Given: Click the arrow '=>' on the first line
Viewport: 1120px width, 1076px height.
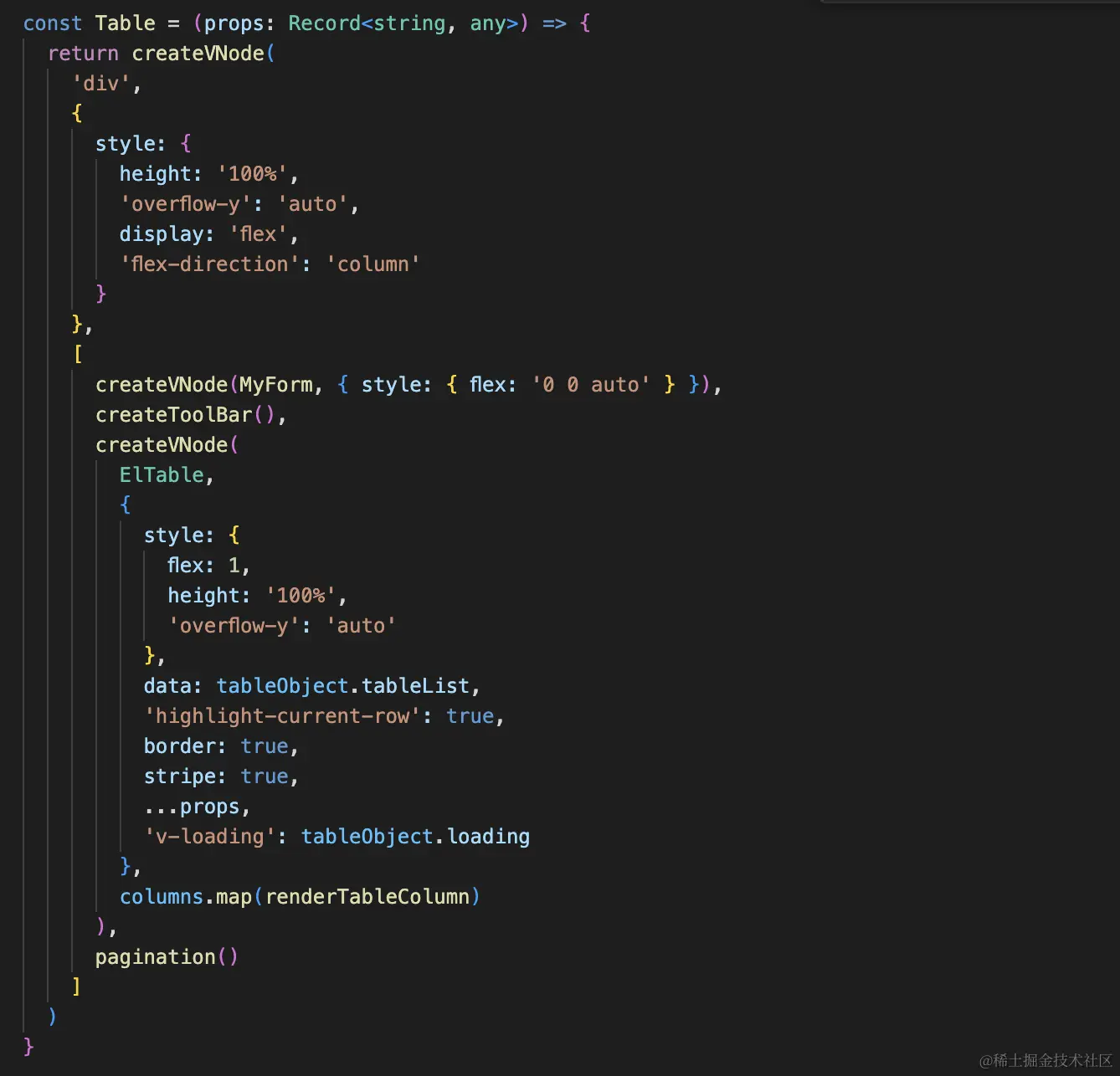Looking at the screenshot, I should (554, 23).
